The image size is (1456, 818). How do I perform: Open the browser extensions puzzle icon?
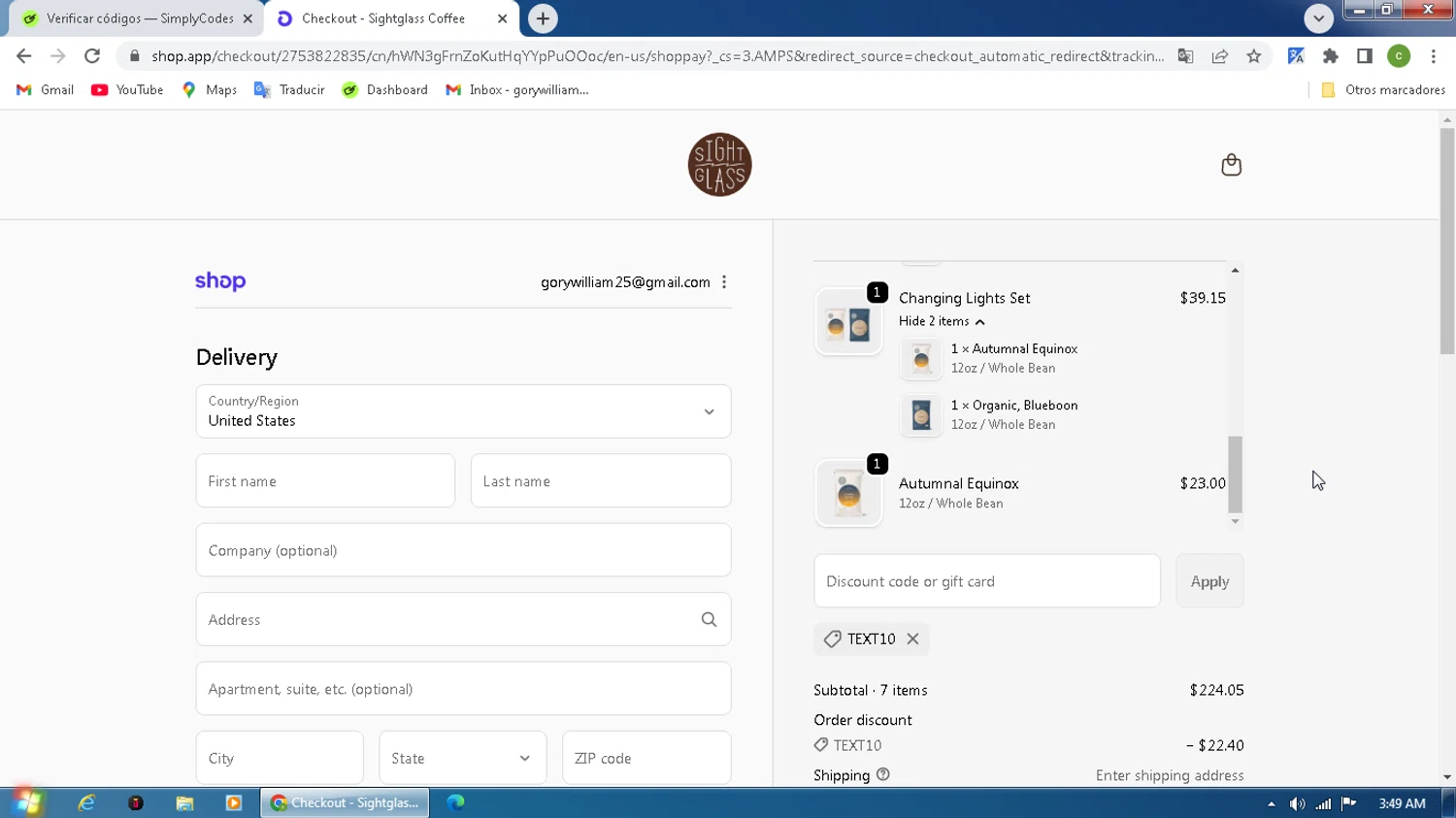[x=1331, y=56]
